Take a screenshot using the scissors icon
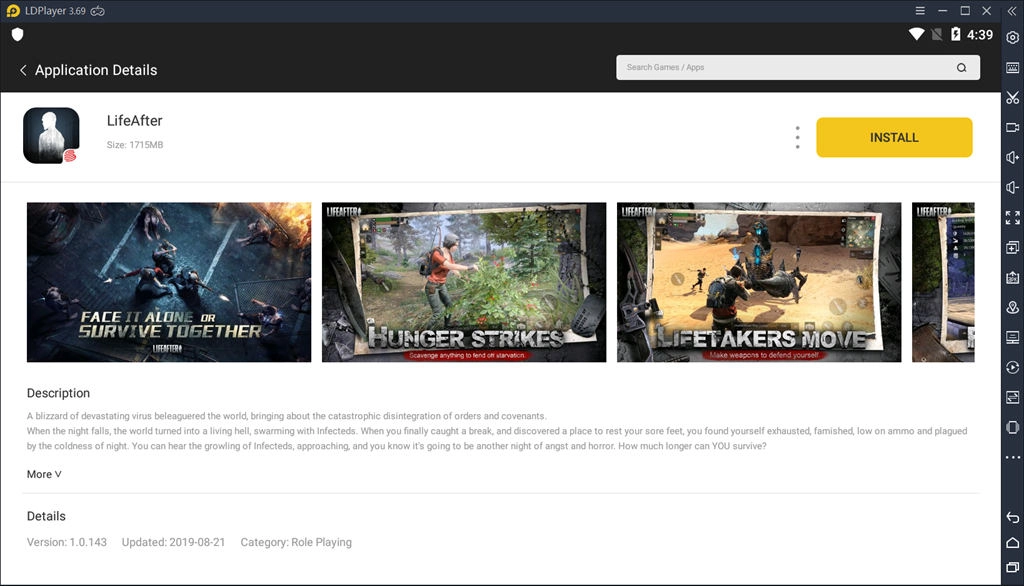Image resolution: width=1024 pixels, height=586 pixels. [1012, 97]
